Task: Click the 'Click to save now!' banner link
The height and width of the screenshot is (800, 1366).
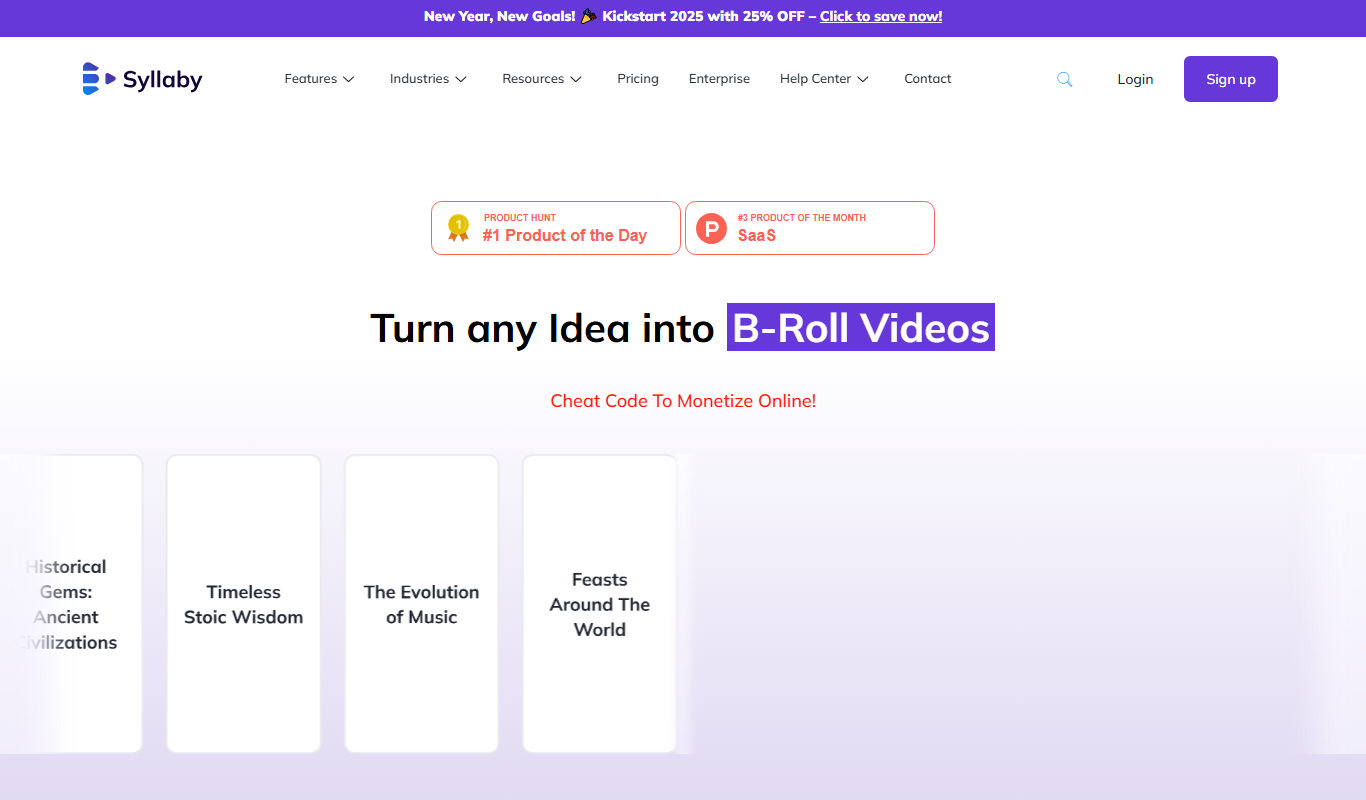Action: pyautogui.click(x=881, y=16)
